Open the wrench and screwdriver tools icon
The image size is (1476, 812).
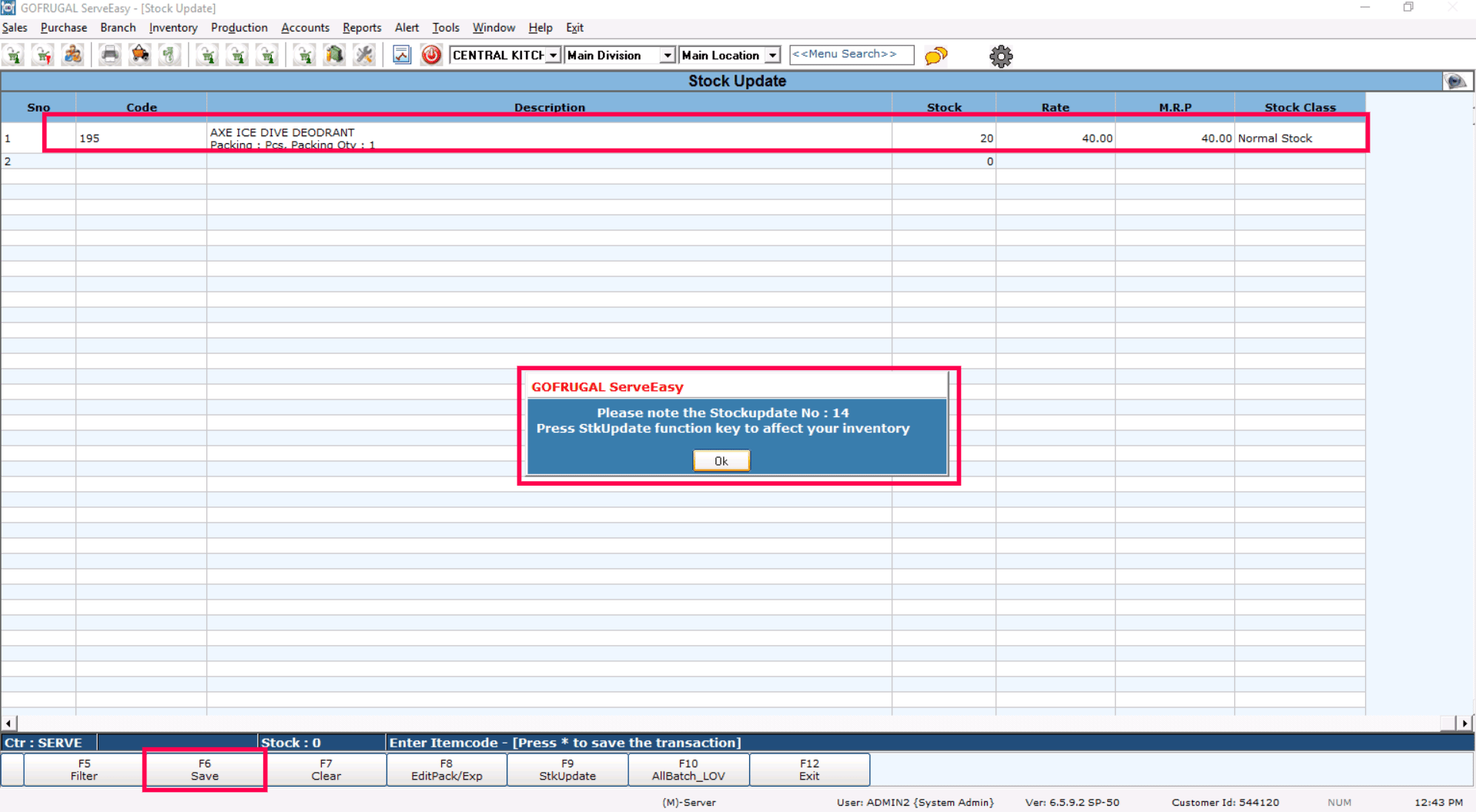point(364,55)
